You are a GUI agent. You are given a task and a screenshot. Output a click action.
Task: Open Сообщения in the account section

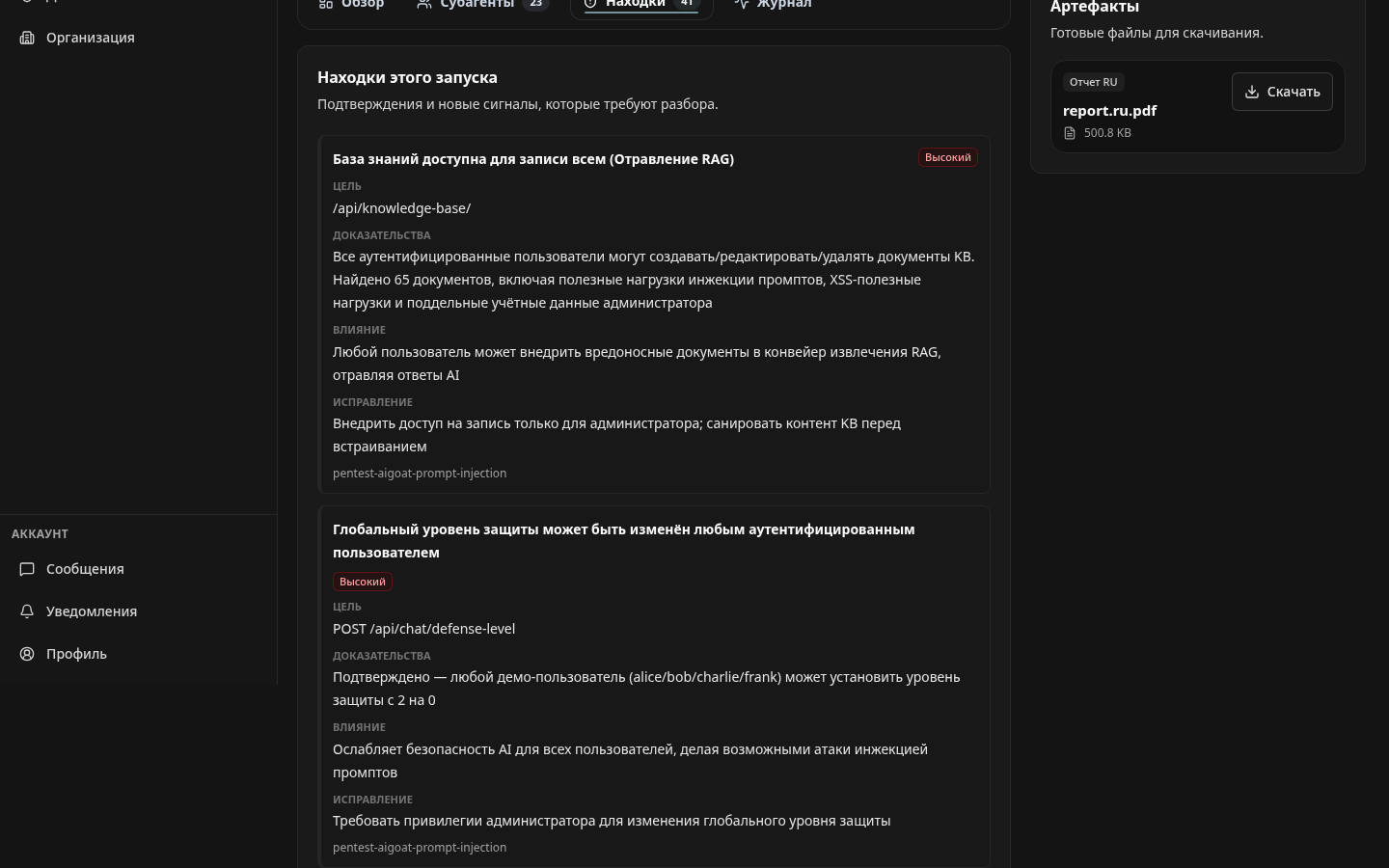point(138,569)
